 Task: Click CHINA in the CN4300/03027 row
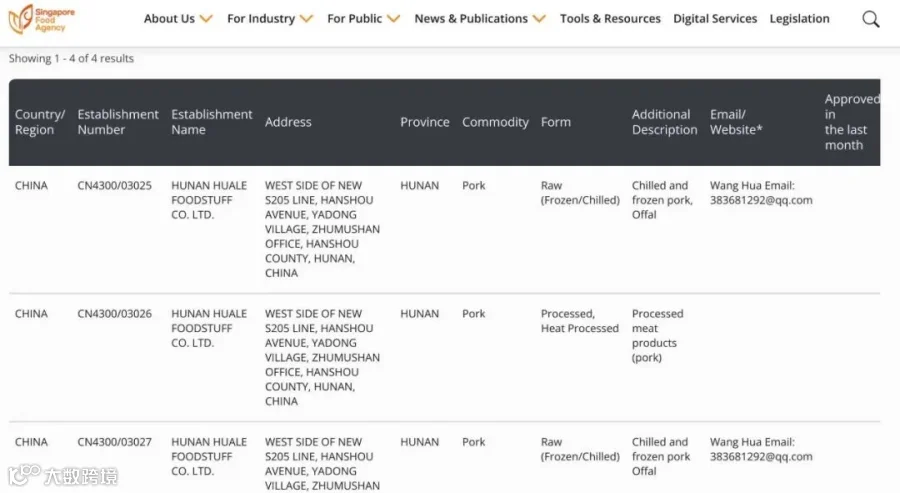31,442
